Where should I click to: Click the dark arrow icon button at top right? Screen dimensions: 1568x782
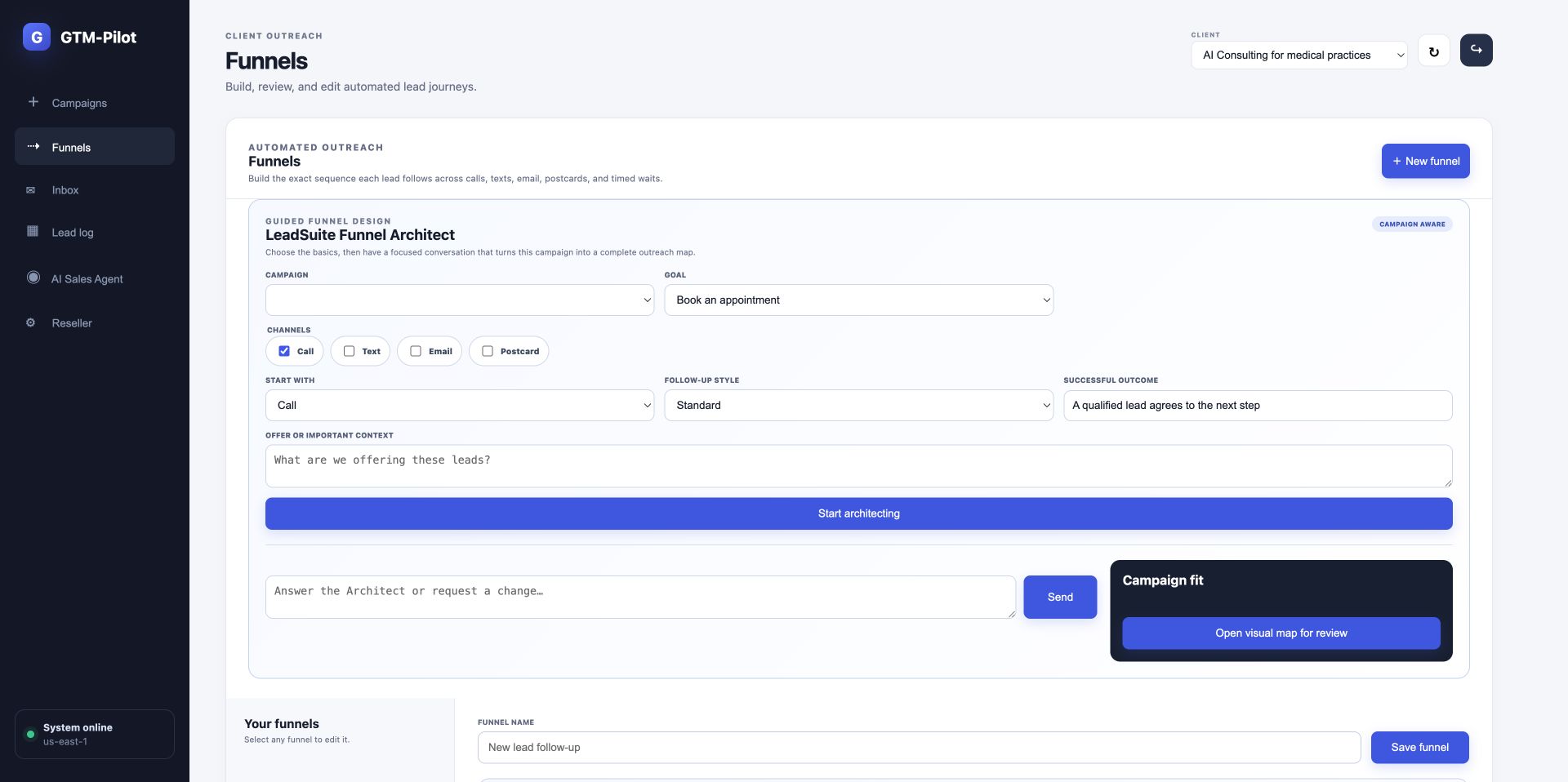[x=1477, y=51]
